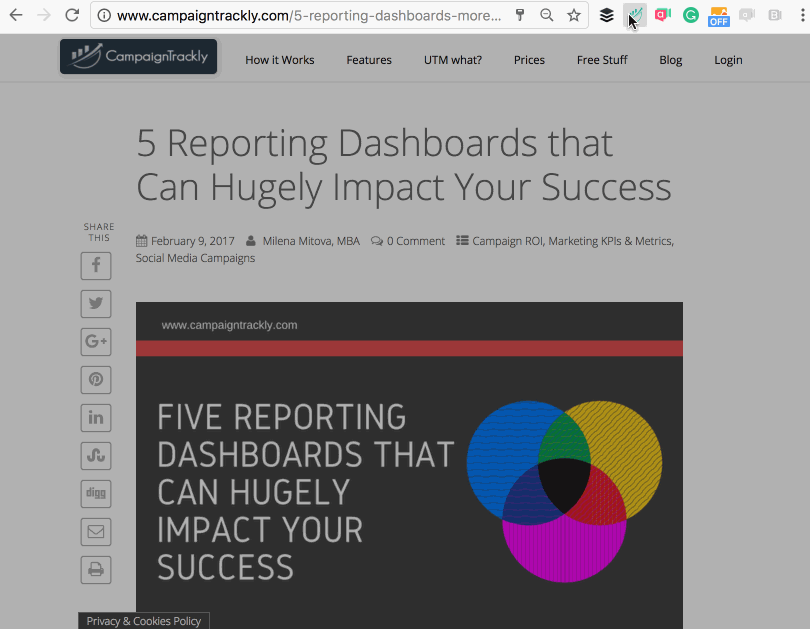This screenshot has width=810, height=629.
Task: Share the post on Google Plus
Action: tap(96, 342)
